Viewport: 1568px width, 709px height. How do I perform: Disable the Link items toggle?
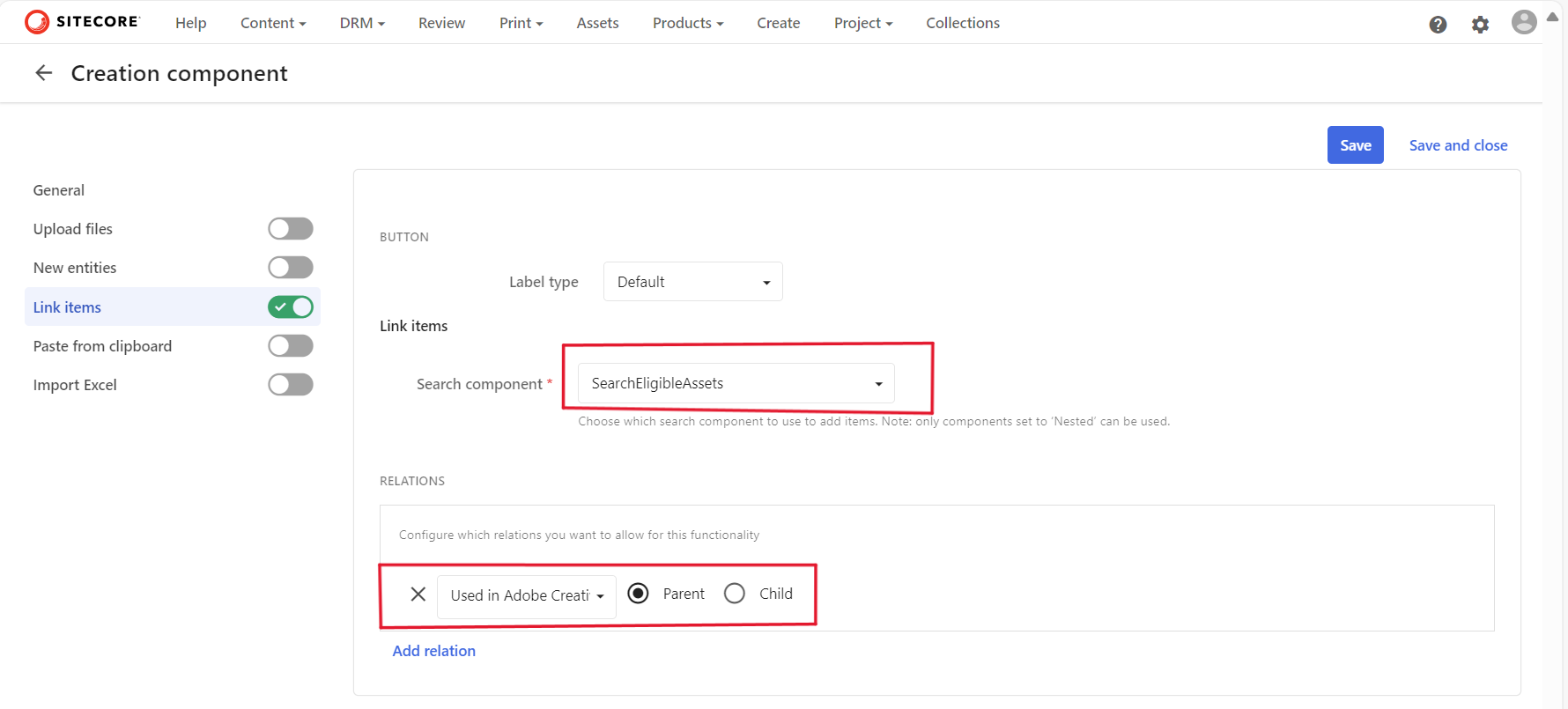tap(290, 306)
